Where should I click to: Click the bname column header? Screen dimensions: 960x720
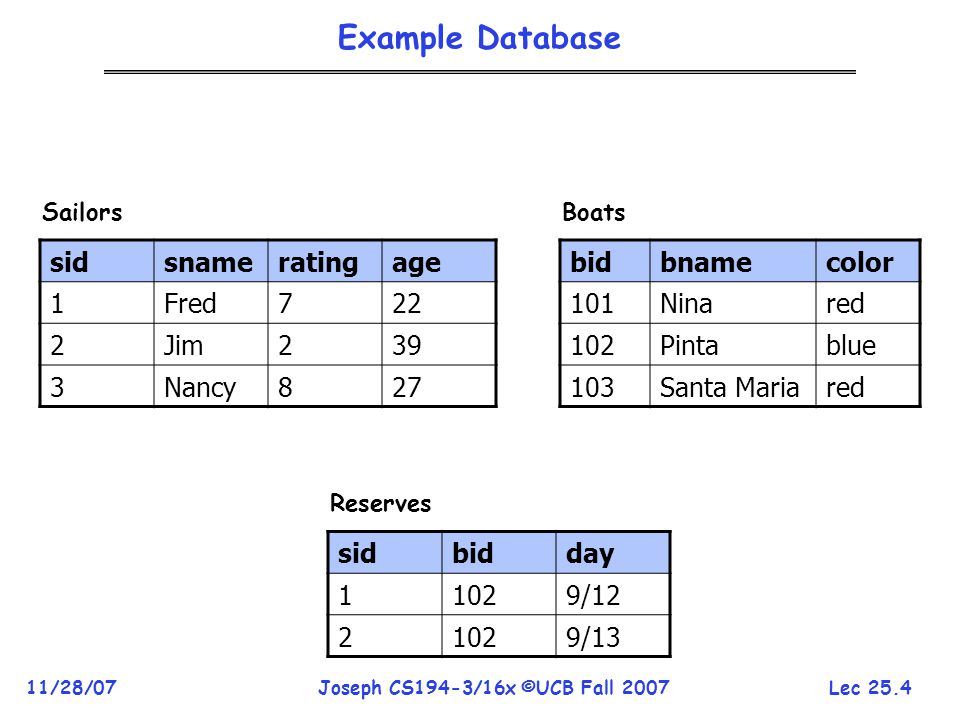(732, 262)
